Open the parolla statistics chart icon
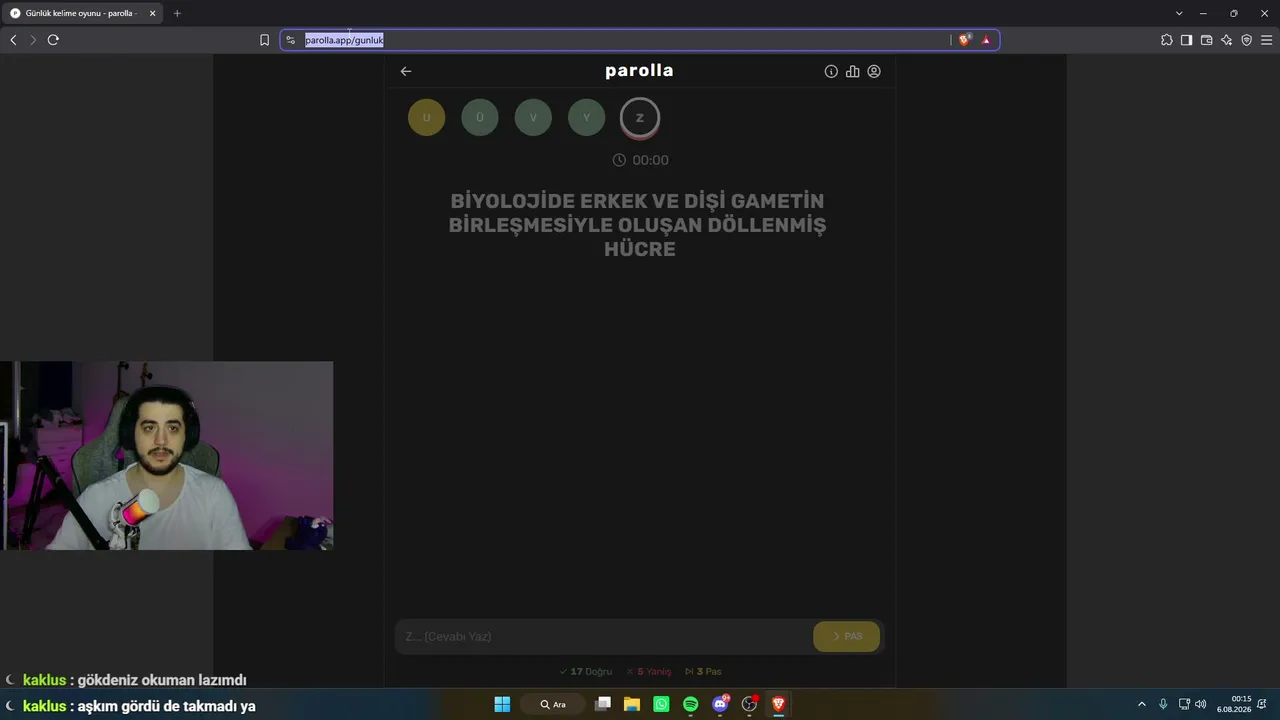This screenshot has width=1280, height=720. pos(852,72)
